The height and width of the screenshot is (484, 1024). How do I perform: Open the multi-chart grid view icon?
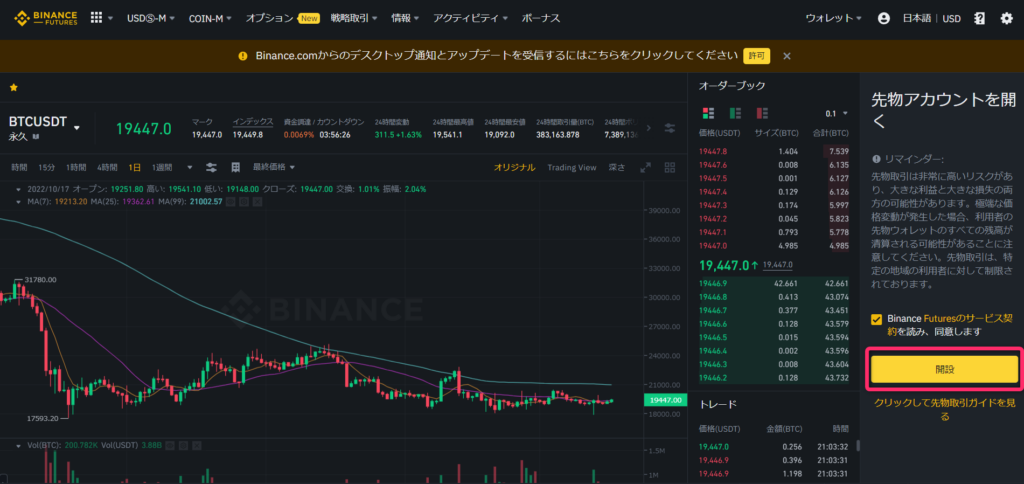pyautogui.click(x=669, y=167)
